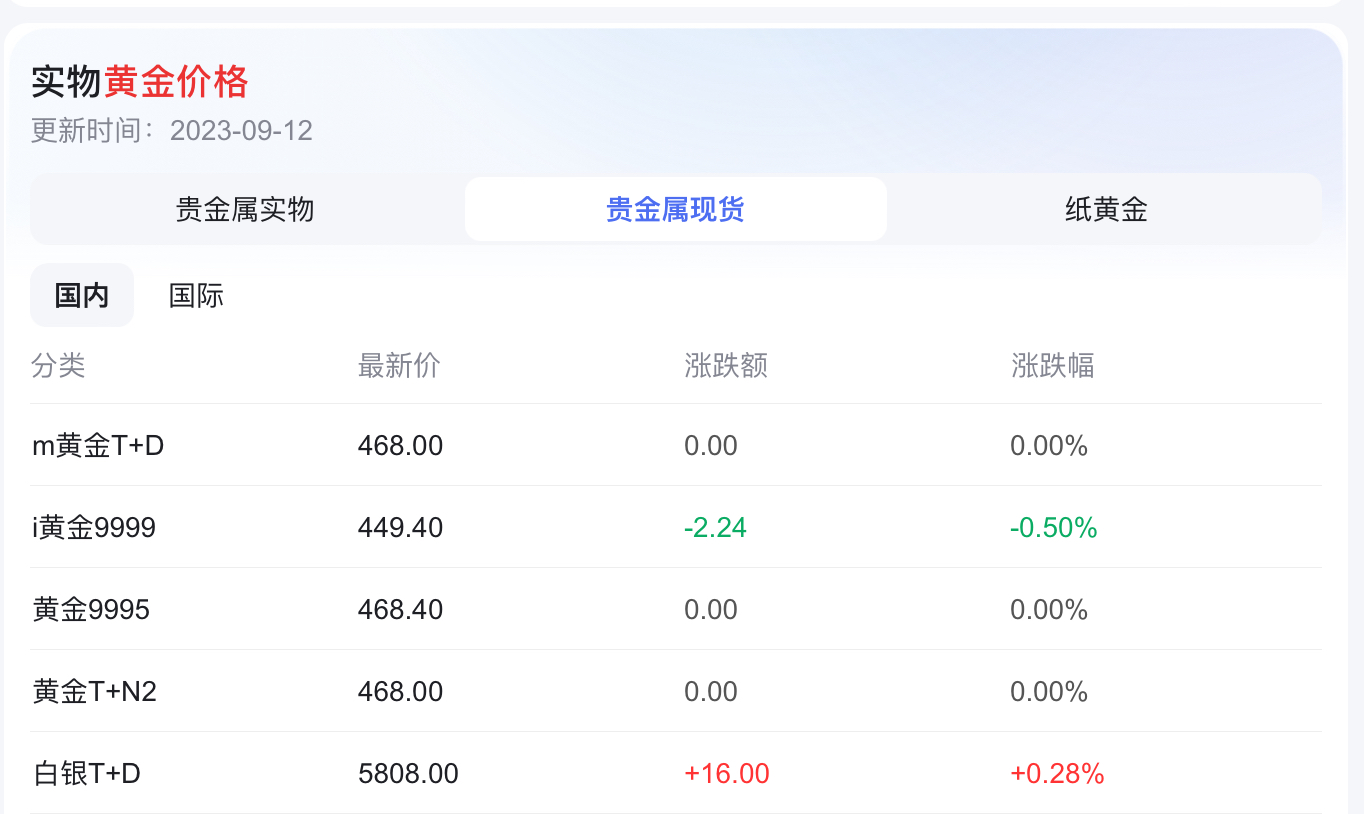Click the 黄金T+N2 category name
The width and height of the screenshot is (1364, 814).
95,691
